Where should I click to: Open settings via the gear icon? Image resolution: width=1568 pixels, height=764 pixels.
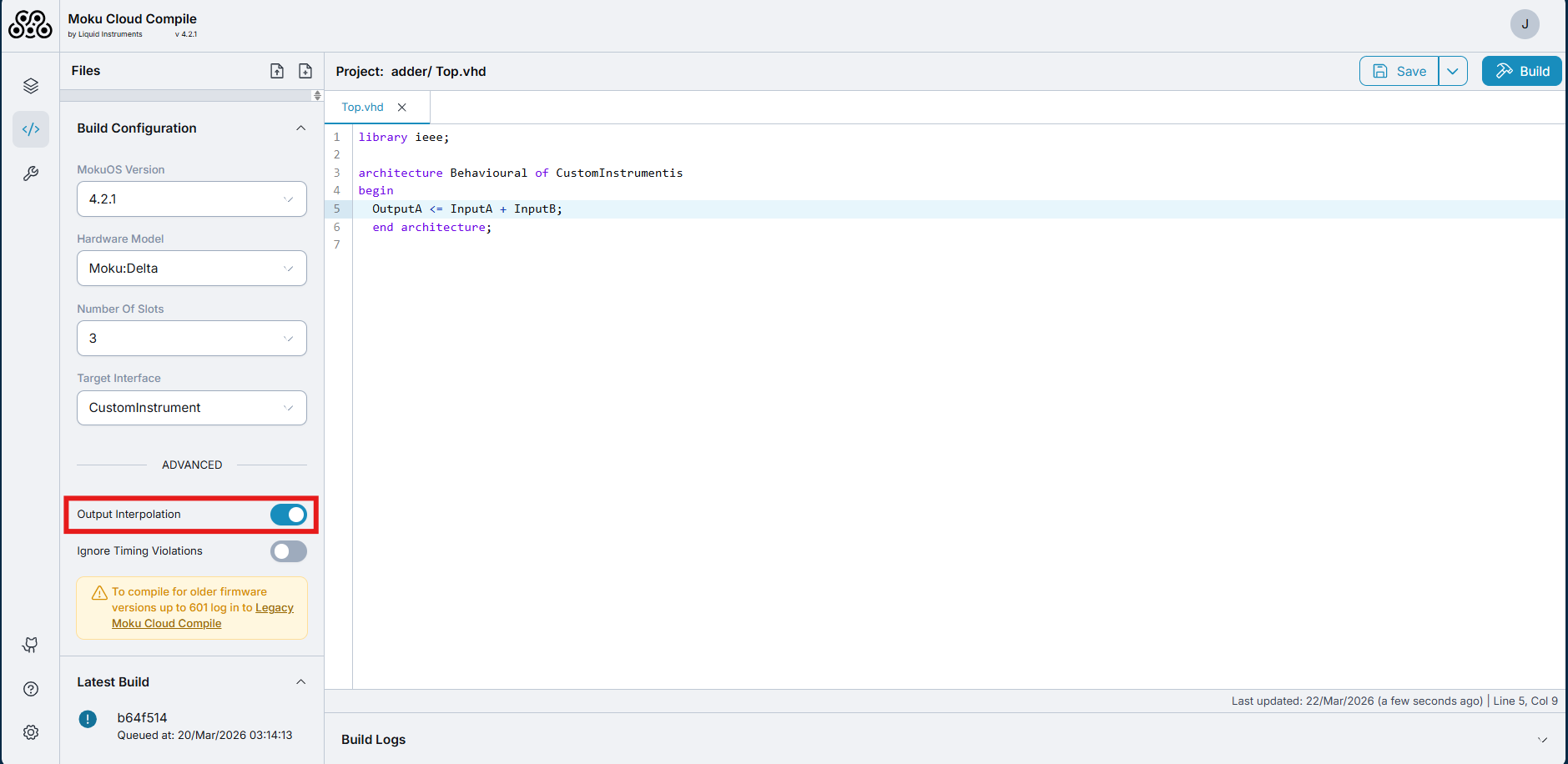click(x=30, y=731)
